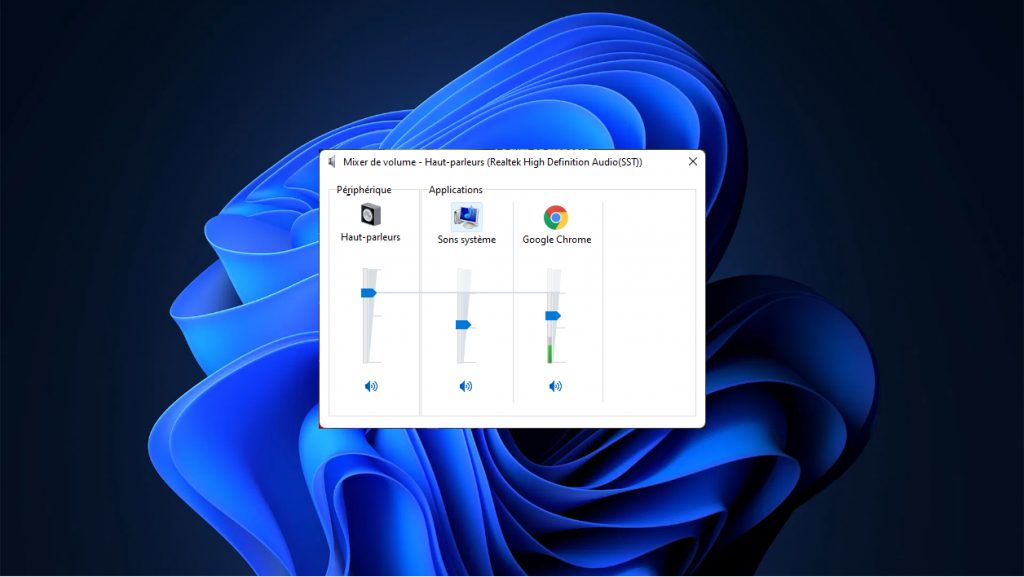This screenshot has height=577, width=1024.
Task: Mute the Haut-parleurs device
Action: (371, 386)
